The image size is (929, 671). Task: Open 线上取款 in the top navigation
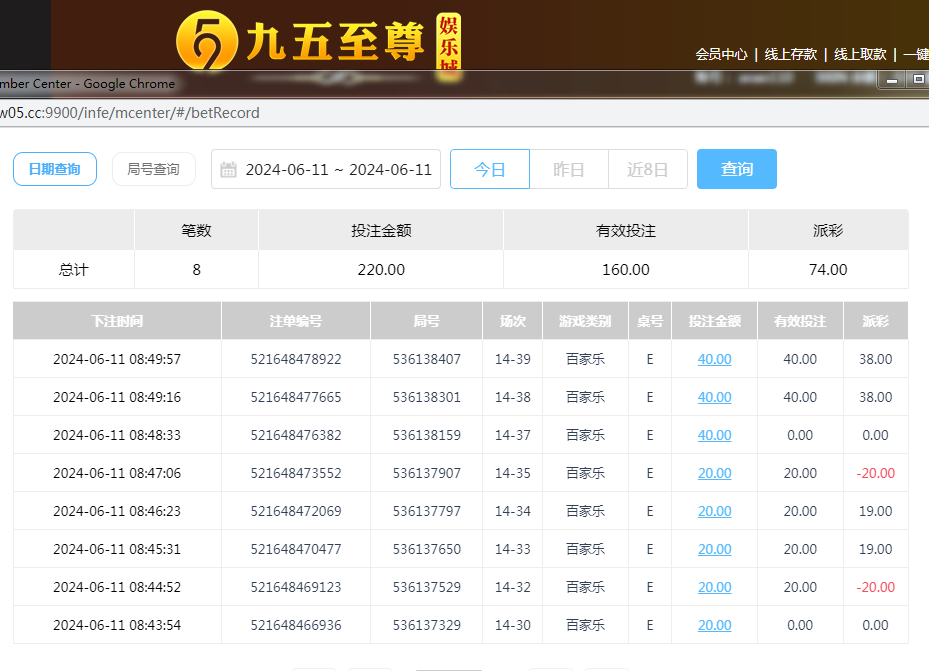860,54
